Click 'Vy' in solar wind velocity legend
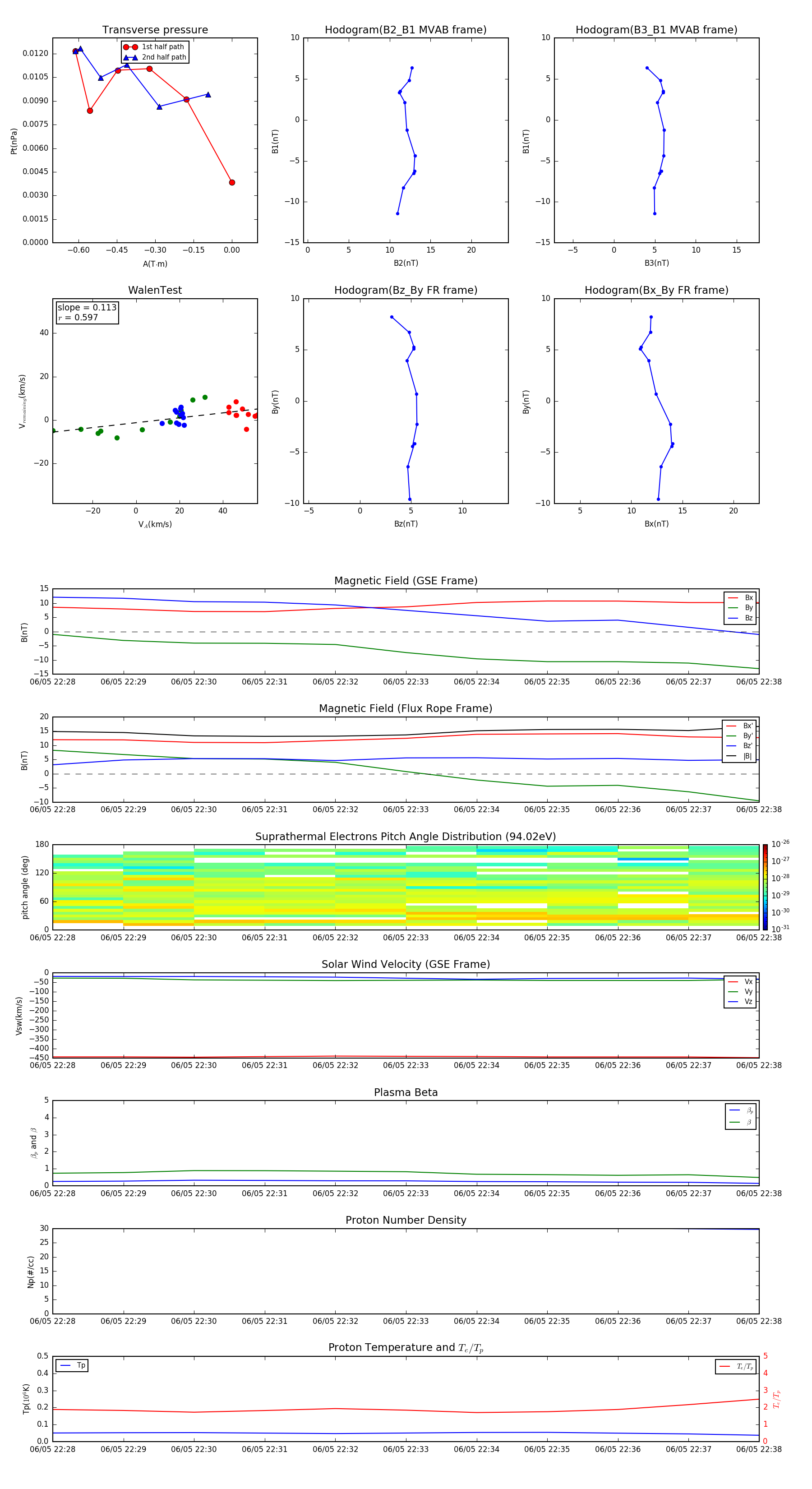The image size is (812, 1489). (740, 992)
